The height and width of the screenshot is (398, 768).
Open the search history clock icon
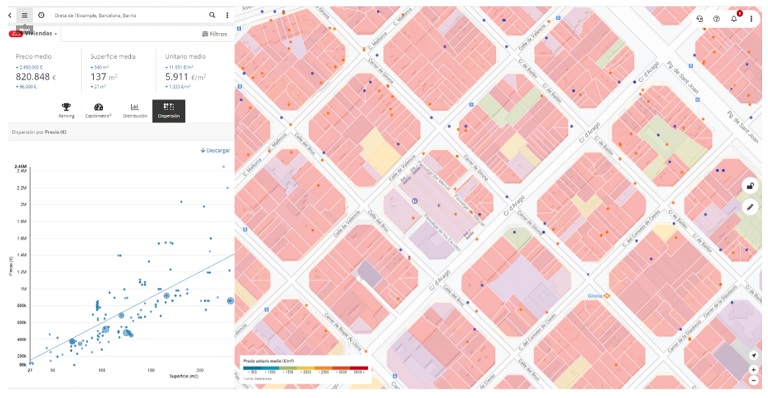pyautogui.click(x=41, y=15)
